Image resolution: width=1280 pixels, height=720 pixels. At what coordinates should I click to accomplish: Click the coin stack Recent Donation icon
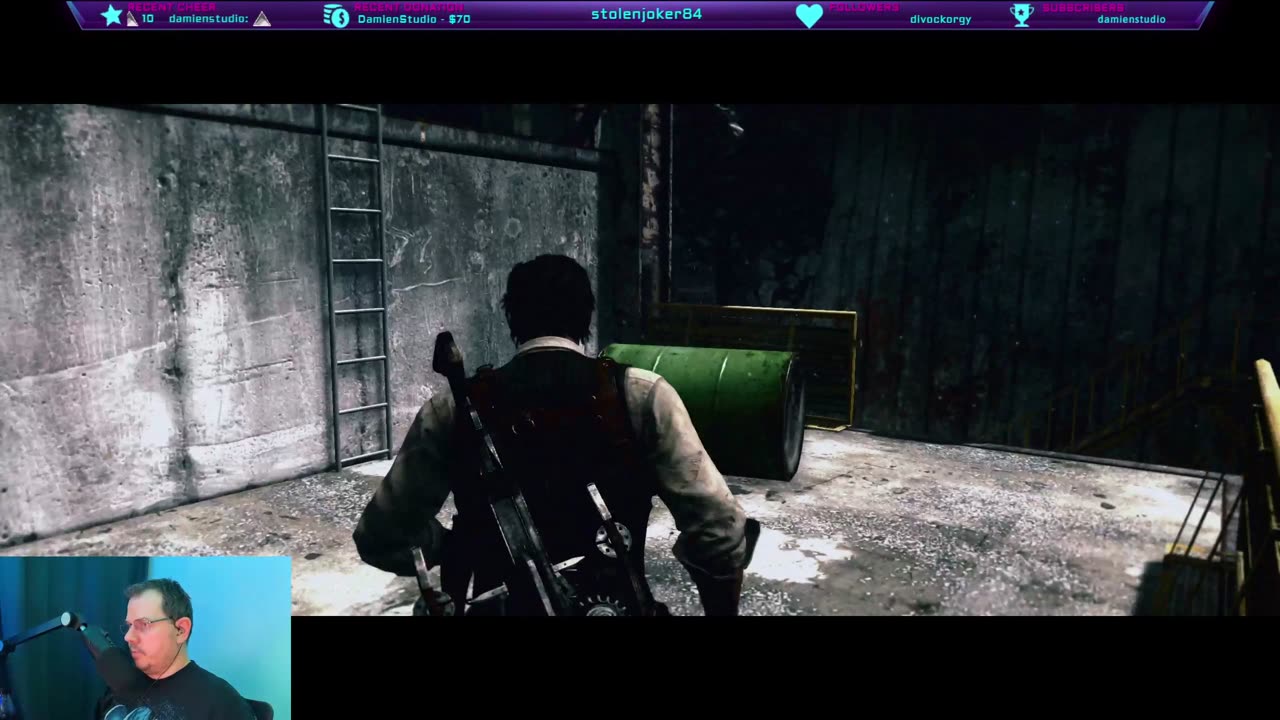pos(336,15)
